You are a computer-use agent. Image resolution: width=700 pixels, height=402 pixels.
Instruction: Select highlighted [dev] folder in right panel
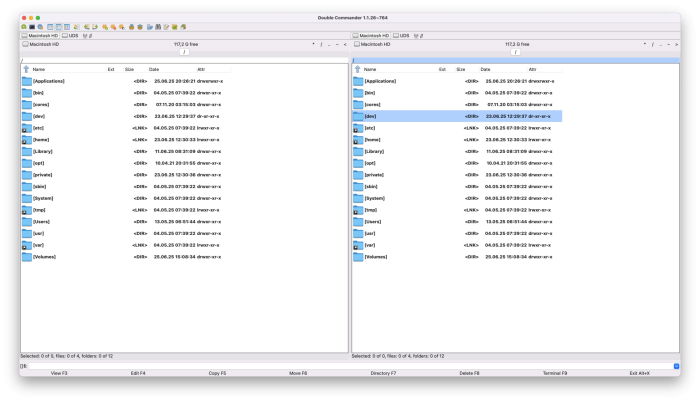click(x=457, y=116)
